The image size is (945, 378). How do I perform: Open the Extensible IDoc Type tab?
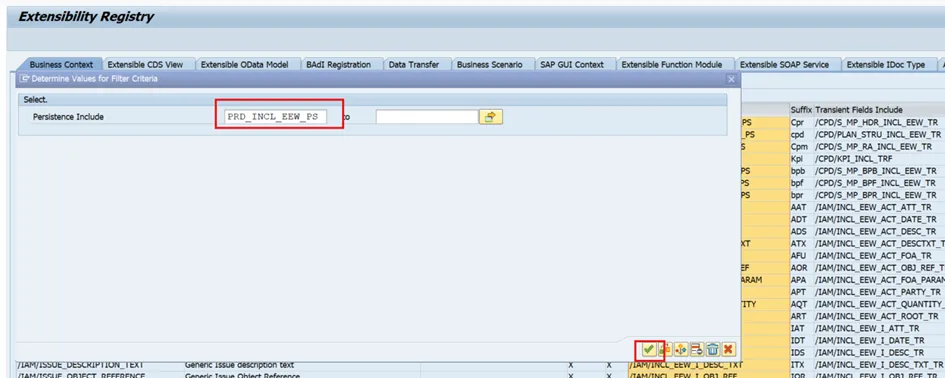click(x=885, y=65)
